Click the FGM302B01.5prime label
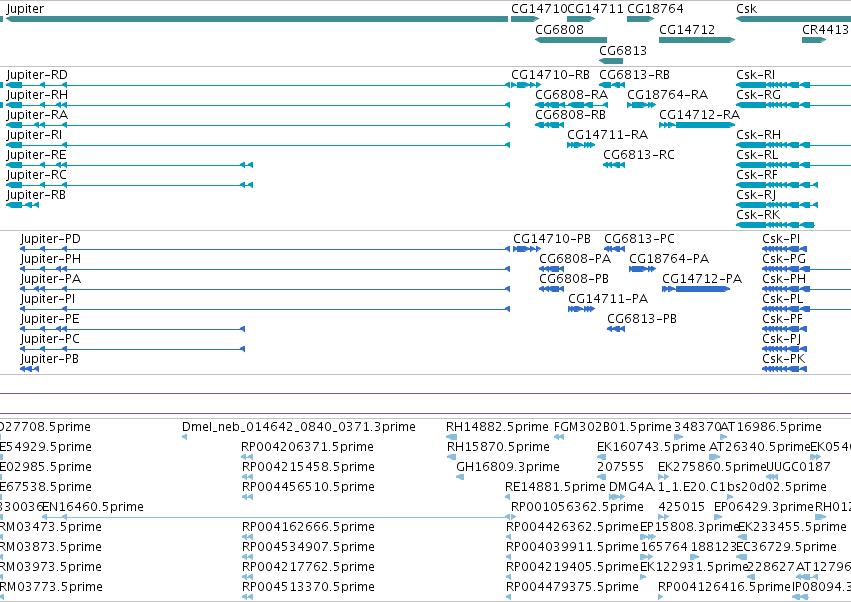The height and width of the screenshot is (602, 851). coord(612,427)
